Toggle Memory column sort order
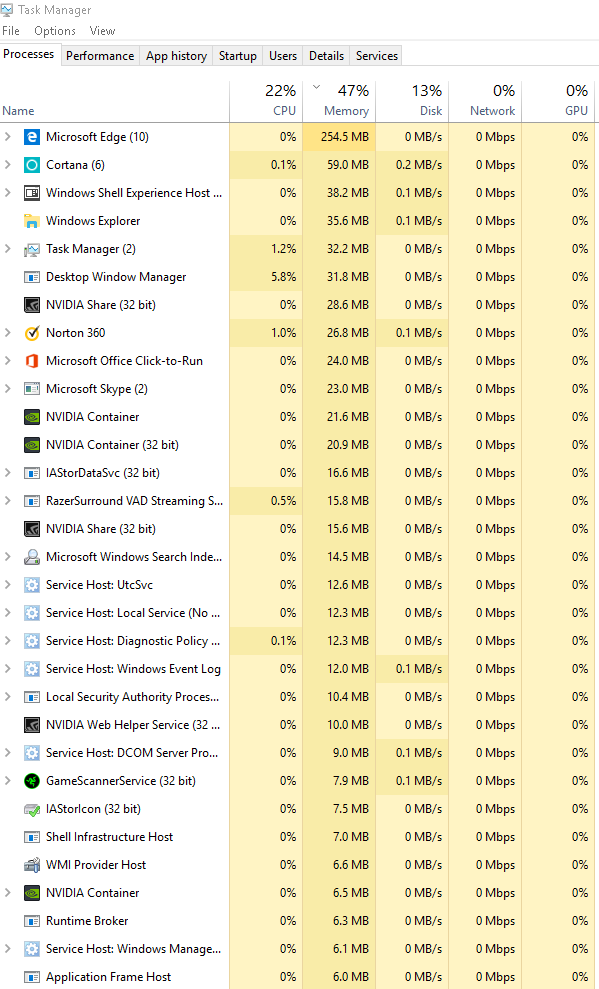The width and height of the screenshot is (599, 989). [340, 99]
